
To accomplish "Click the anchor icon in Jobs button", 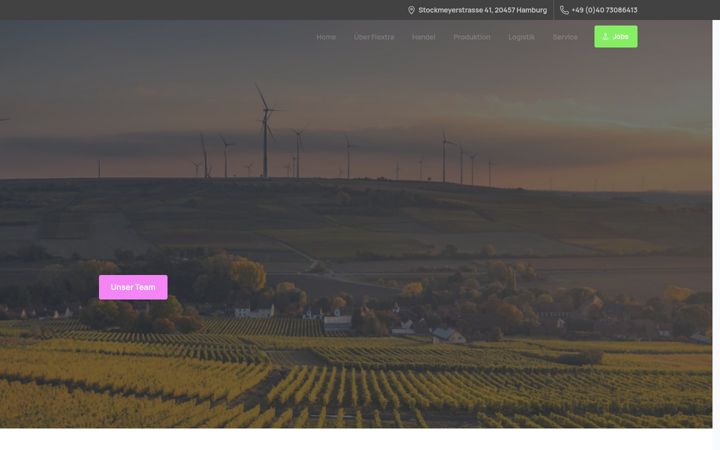I will tap(605, 37).
